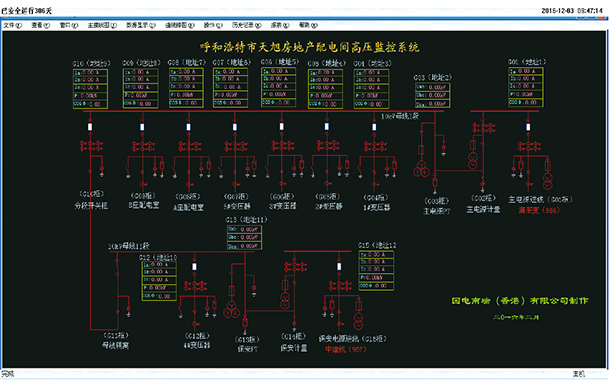
Task: Open the 历史记录 menu
Action: click(247, 25)
